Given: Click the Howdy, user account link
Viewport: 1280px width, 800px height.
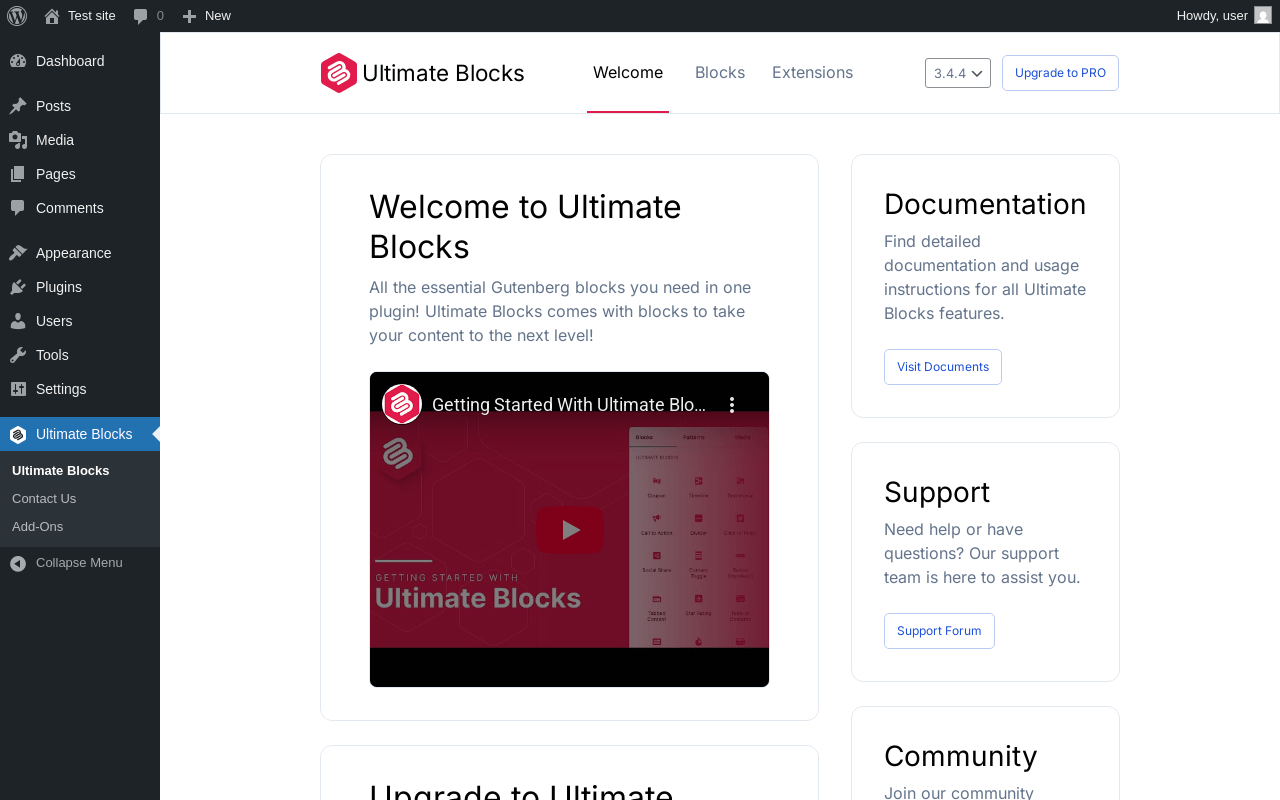Looking at the screenshot, I should click(1212, 16).
